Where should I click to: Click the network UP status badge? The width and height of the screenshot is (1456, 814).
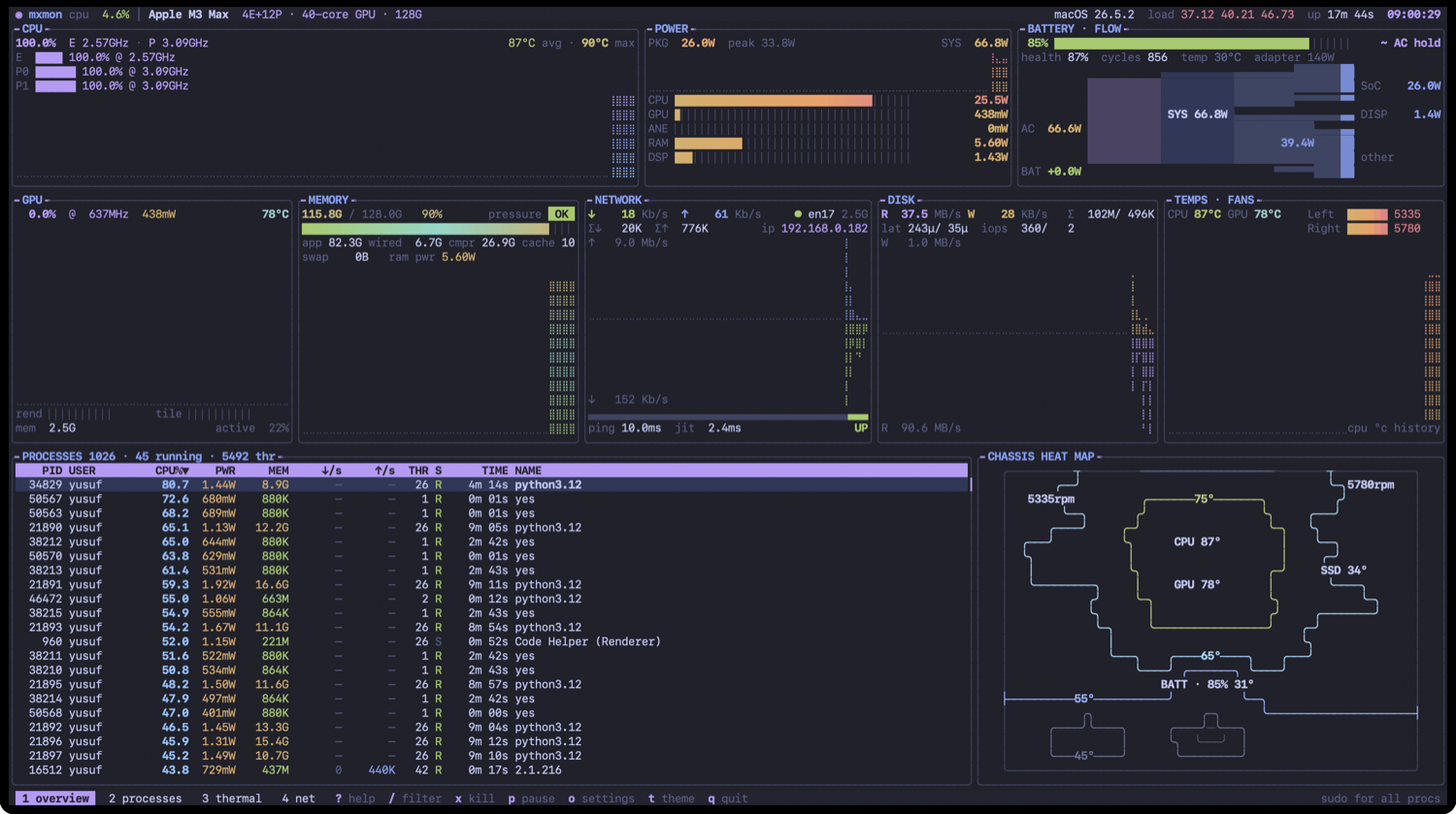(x=860, y=428)
